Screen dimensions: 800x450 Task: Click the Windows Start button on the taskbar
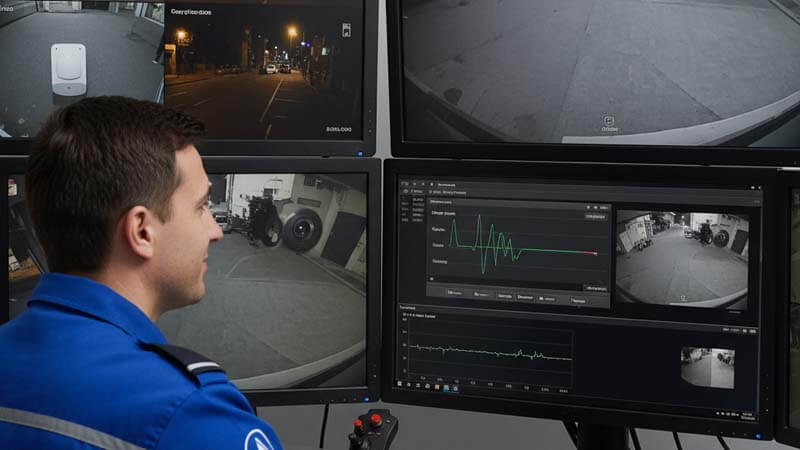click(x=398, y=383)
